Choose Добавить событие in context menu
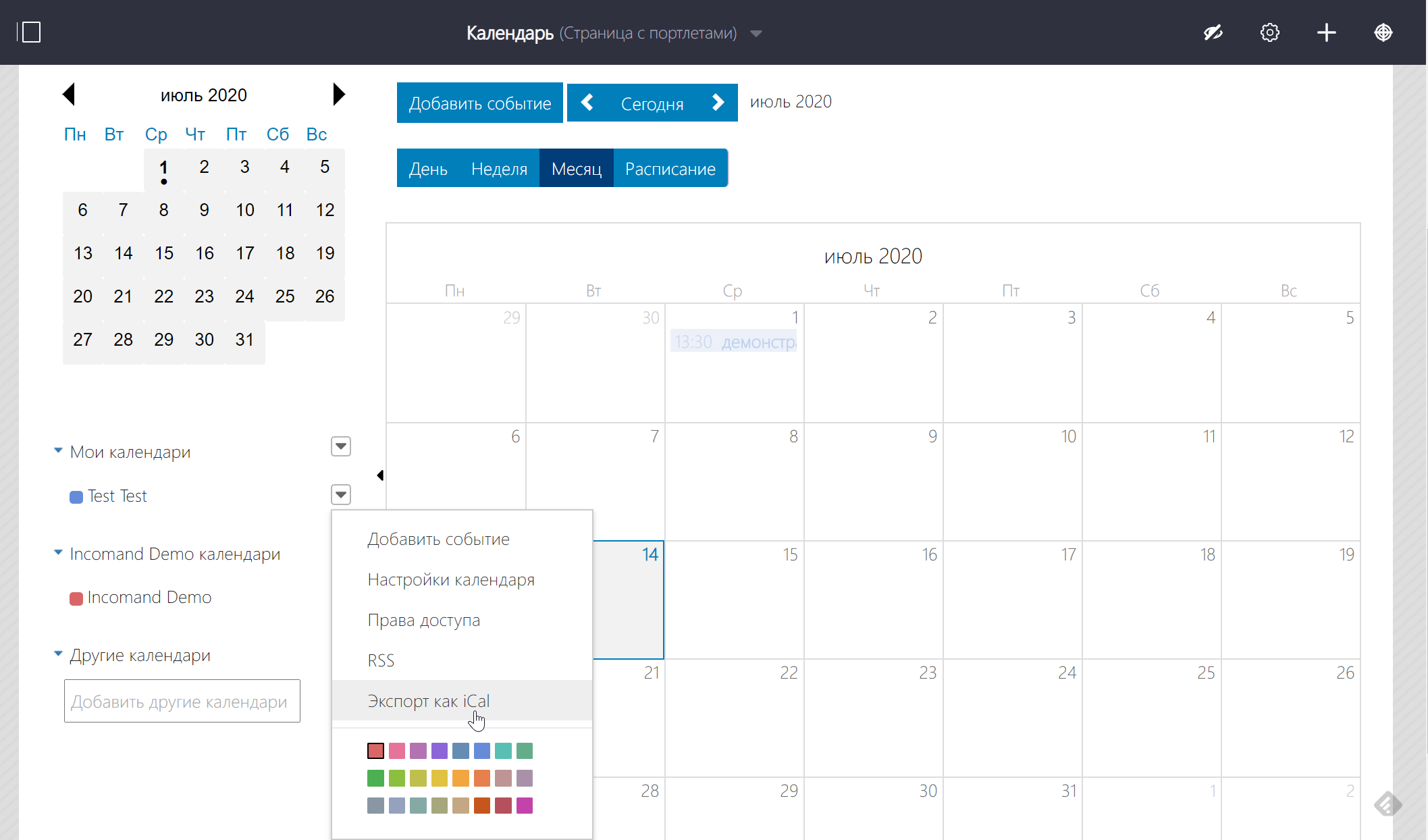This screenshot has height=840, width=1428. (462, 539)
